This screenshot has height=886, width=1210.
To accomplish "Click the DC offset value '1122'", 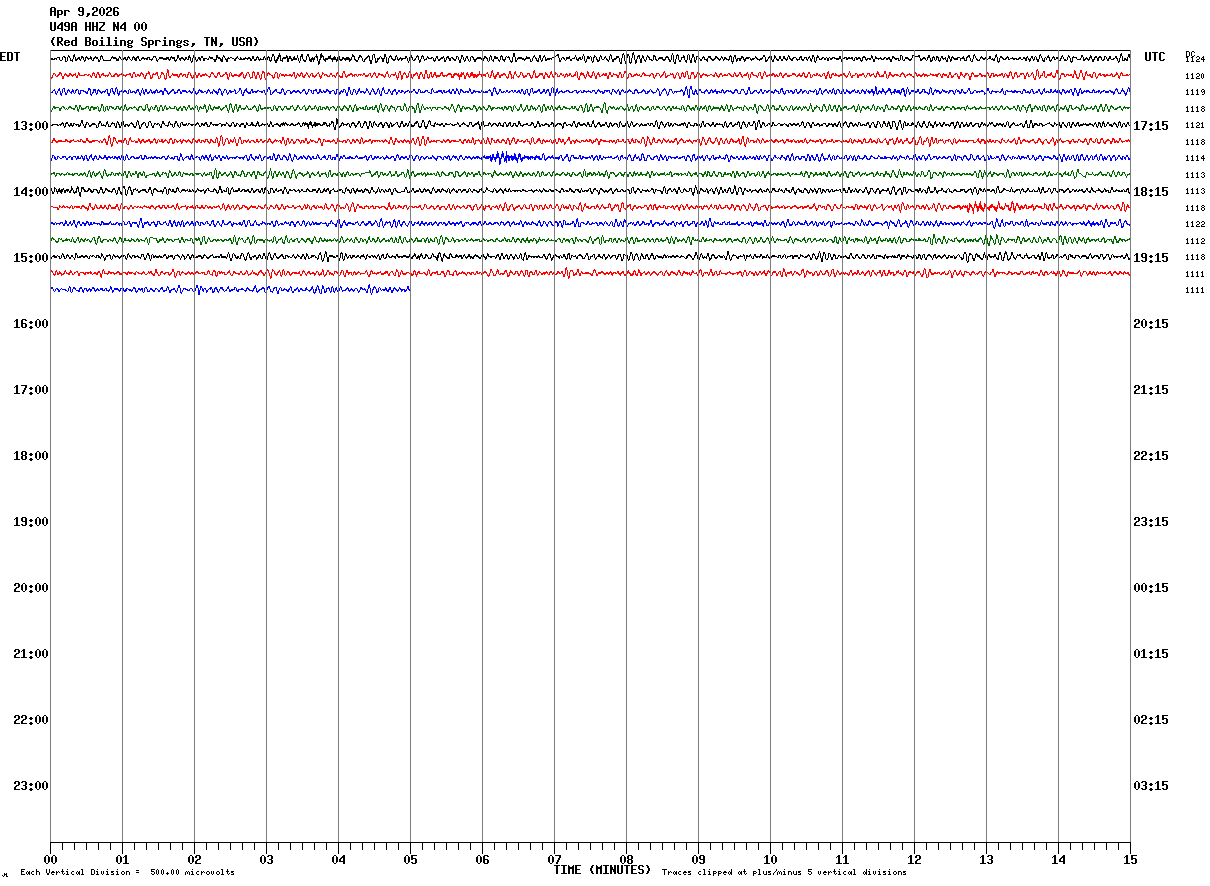I will (x=1195, y=224).
